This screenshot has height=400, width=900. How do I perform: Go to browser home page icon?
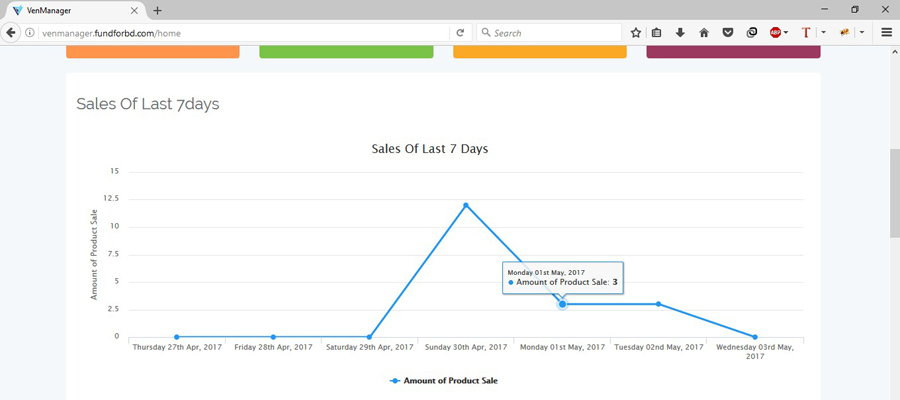click(x=704, y=32)
